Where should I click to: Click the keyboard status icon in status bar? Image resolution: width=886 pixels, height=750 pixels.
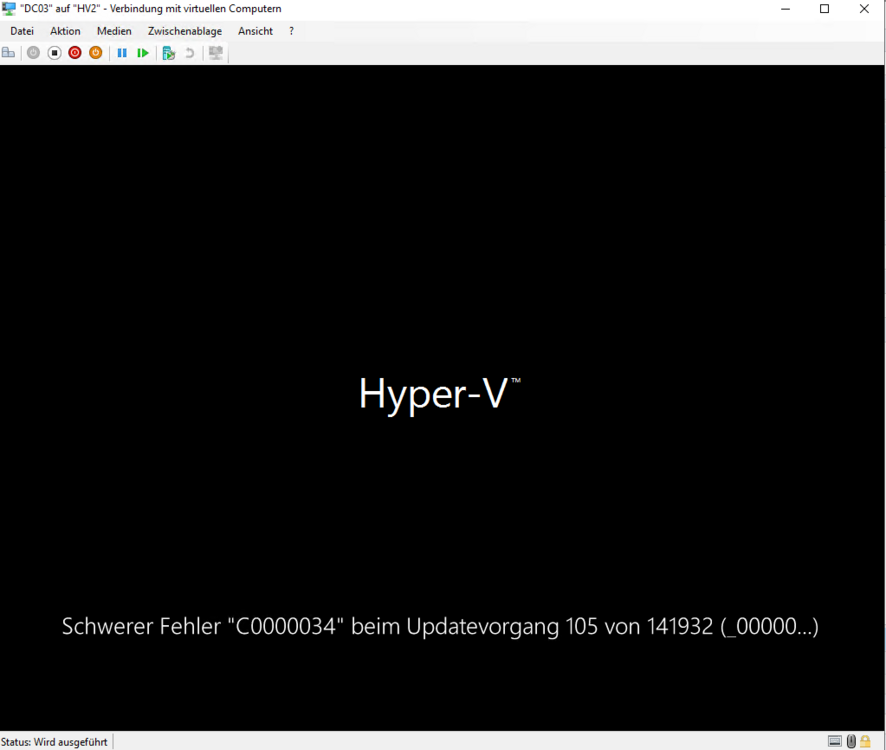[x=835, y=741]
